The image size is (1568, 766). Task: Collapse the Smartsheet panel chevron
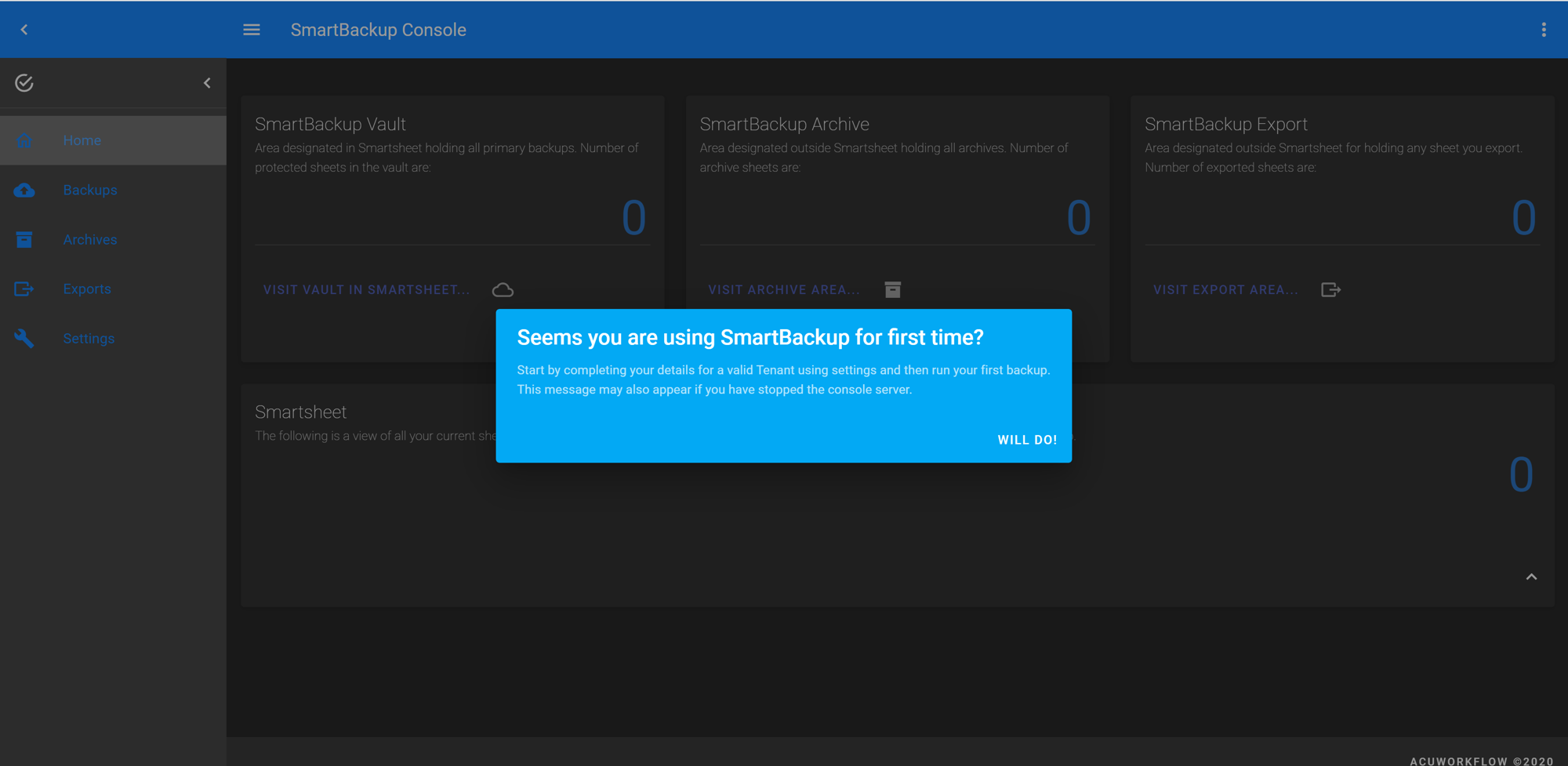[x=1531, y=577]
